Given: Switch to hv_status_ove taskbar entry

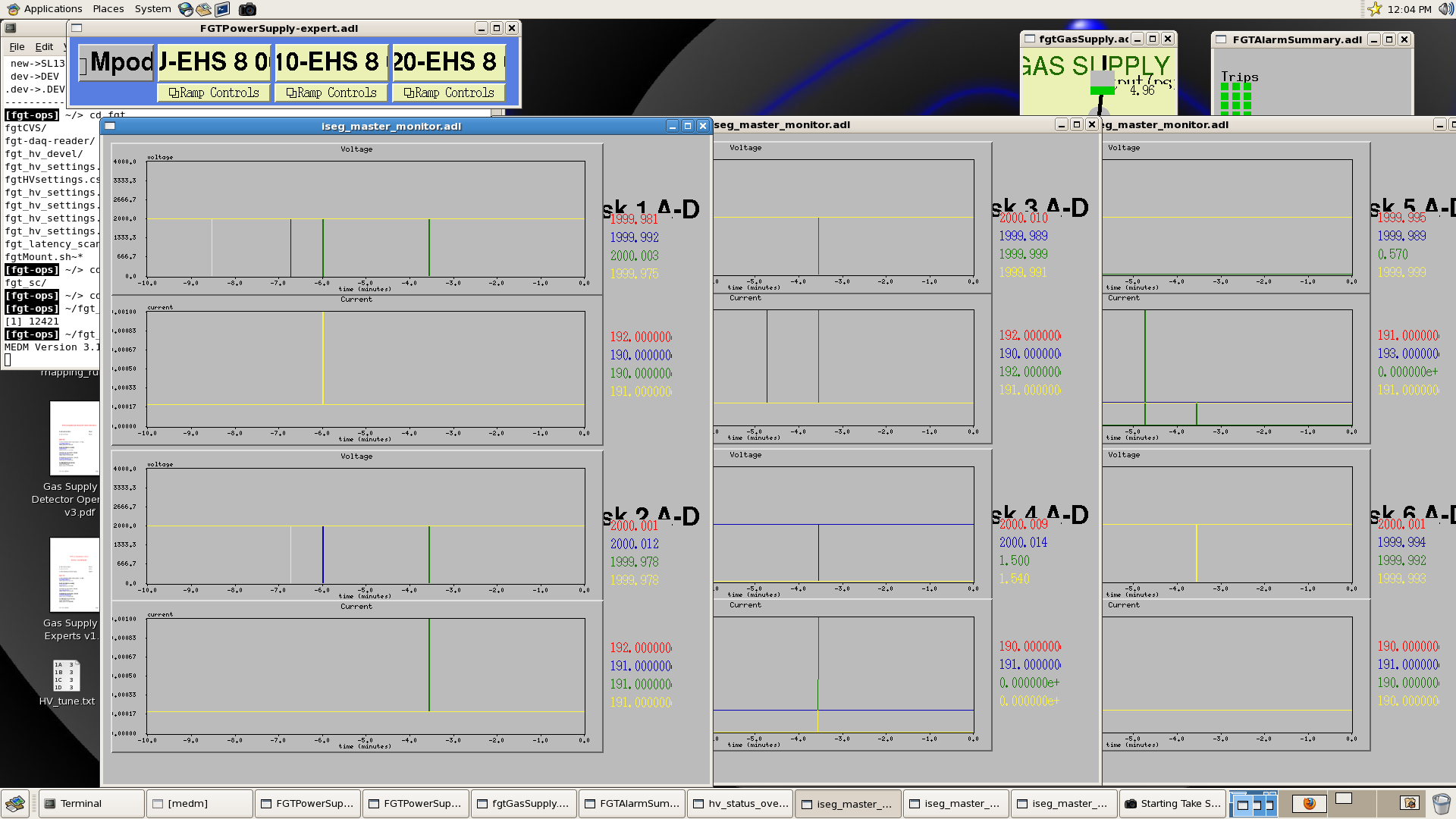Looking at the screenshot, I should point(739,804).
